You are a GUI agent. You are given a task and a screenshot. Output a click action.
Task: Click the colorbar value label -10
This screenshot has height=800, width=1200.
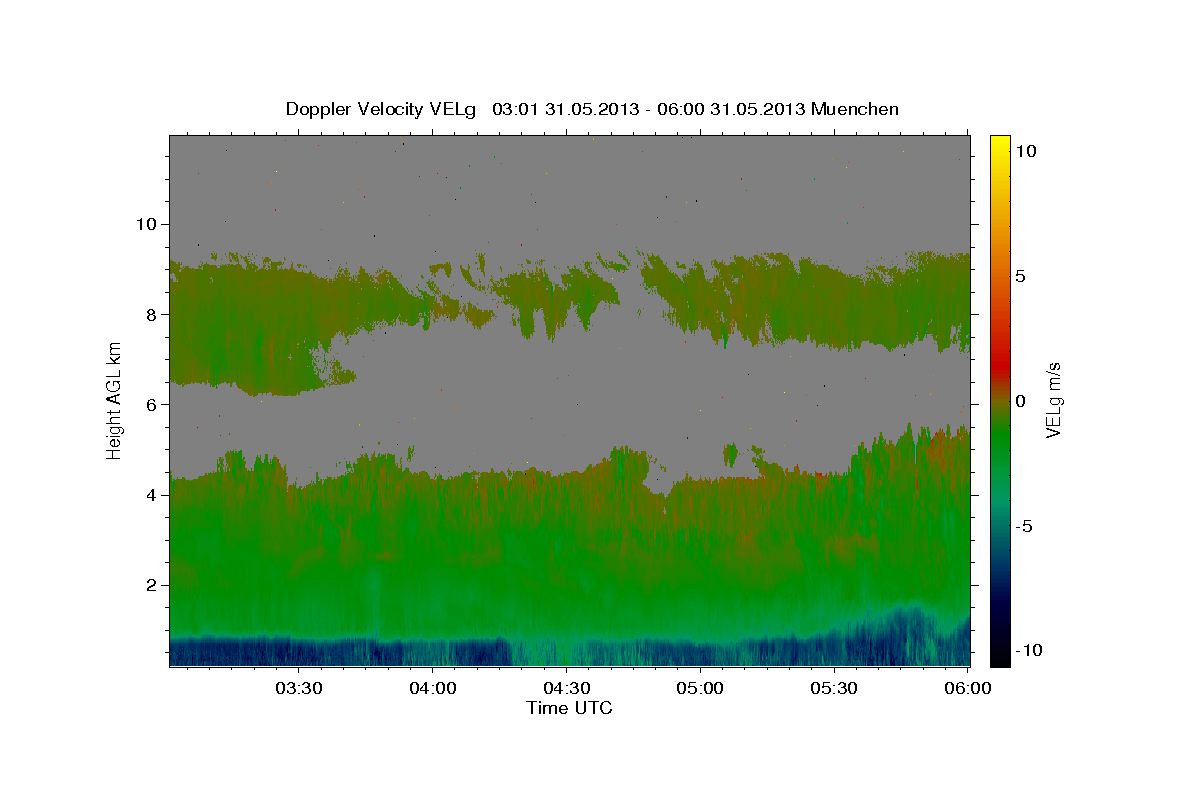click(x=1028, y=650)
